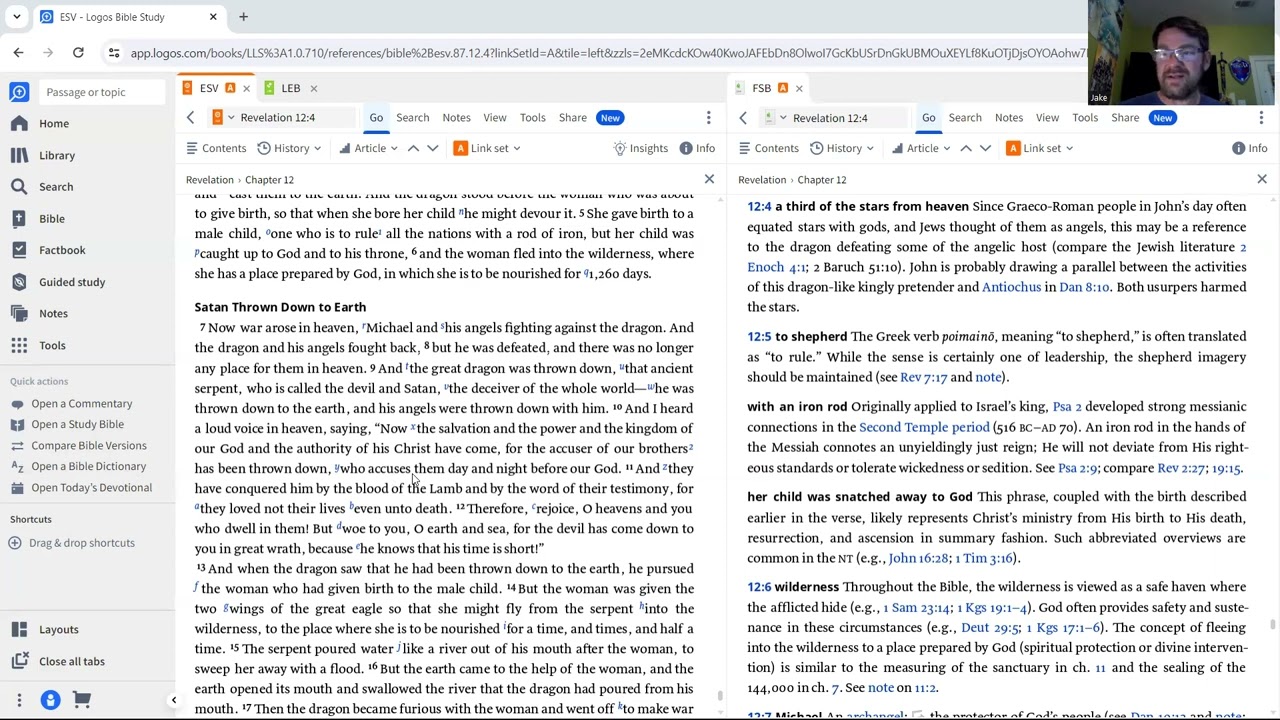This screenshot has width=1280, height=720.
Task: Open Contents in the ESV panel
Action: tap(216, 148)
